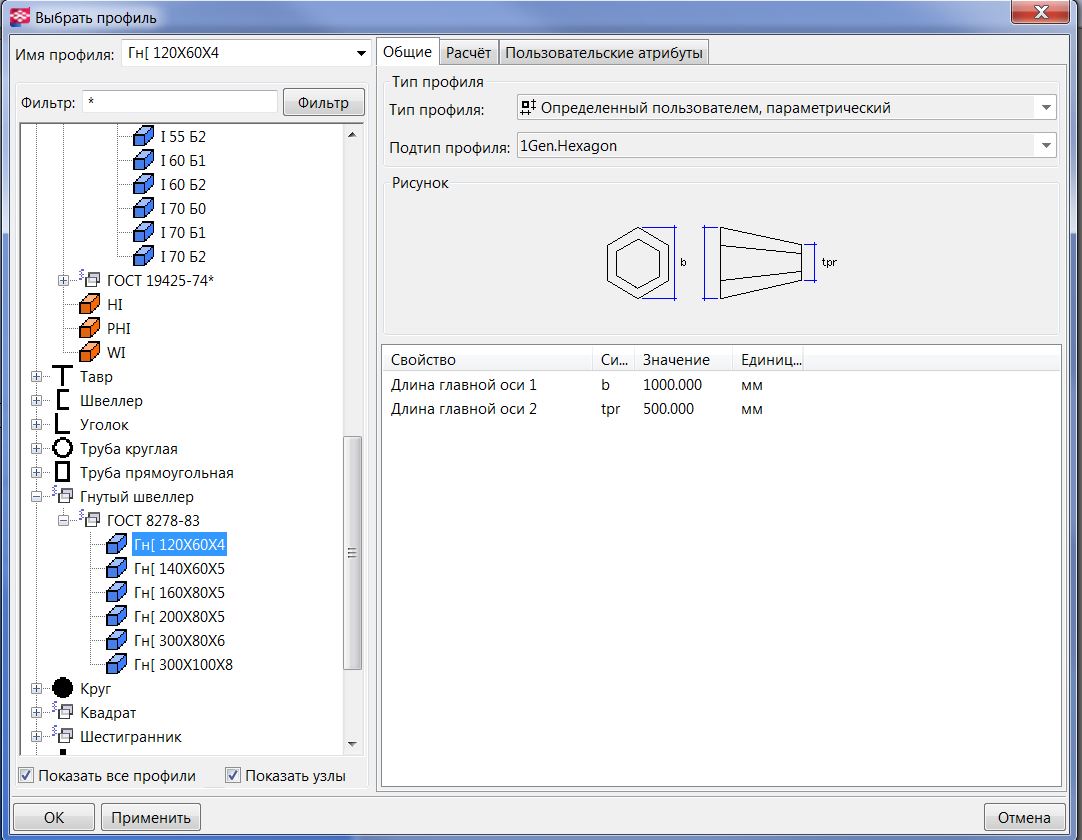The image size is (1082, 840).
Task: Click the Тавр T-shape profile icon
Action: 63,377
